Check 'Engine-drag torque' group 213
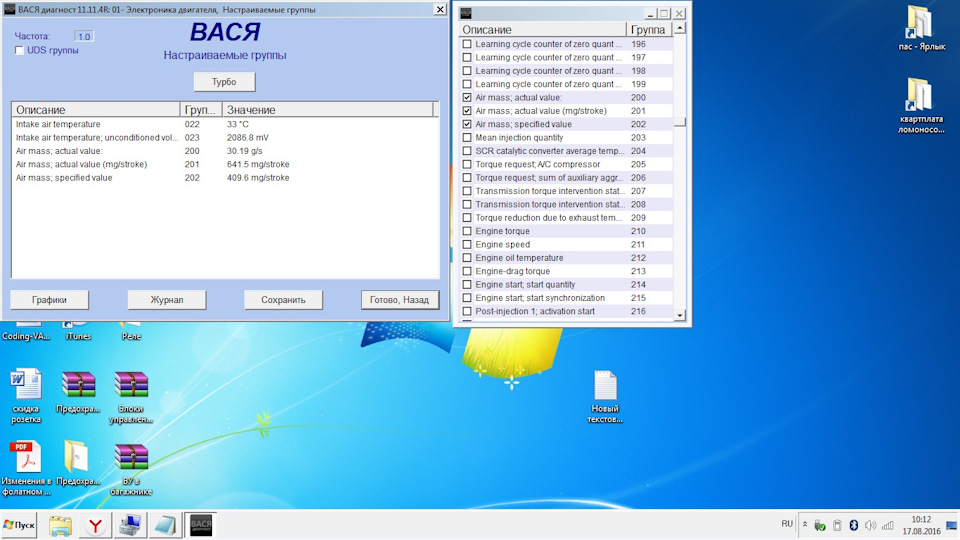The image size is (960, 540). 467,271
